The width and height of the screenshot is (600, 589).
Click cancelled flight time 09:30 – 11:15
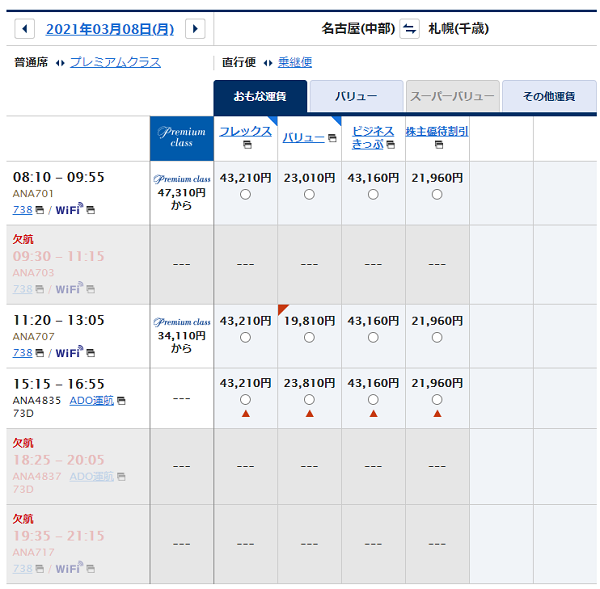[x=59, y=256]
